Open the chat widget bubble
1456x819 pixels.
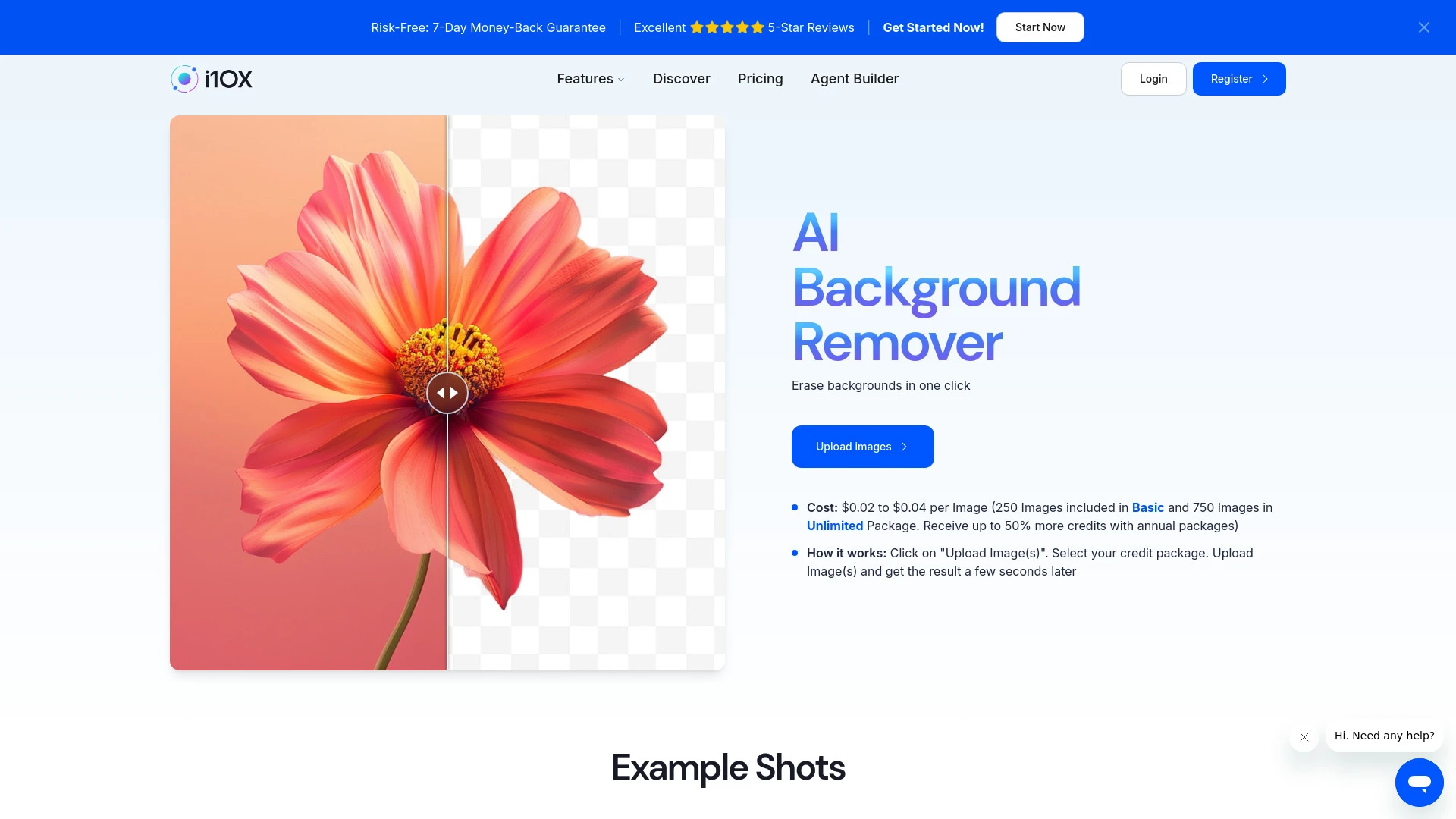tap(1419, 782)
